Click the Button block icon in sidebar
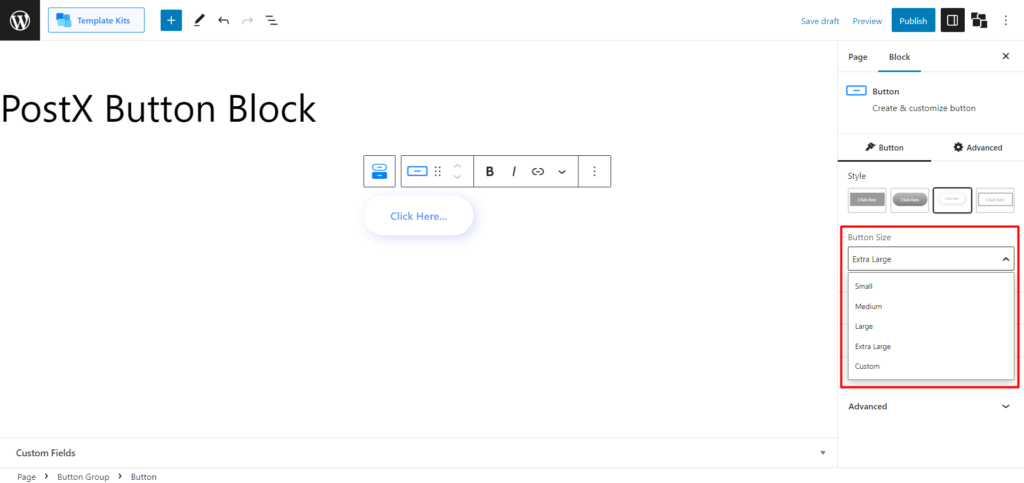 (856, 91)
